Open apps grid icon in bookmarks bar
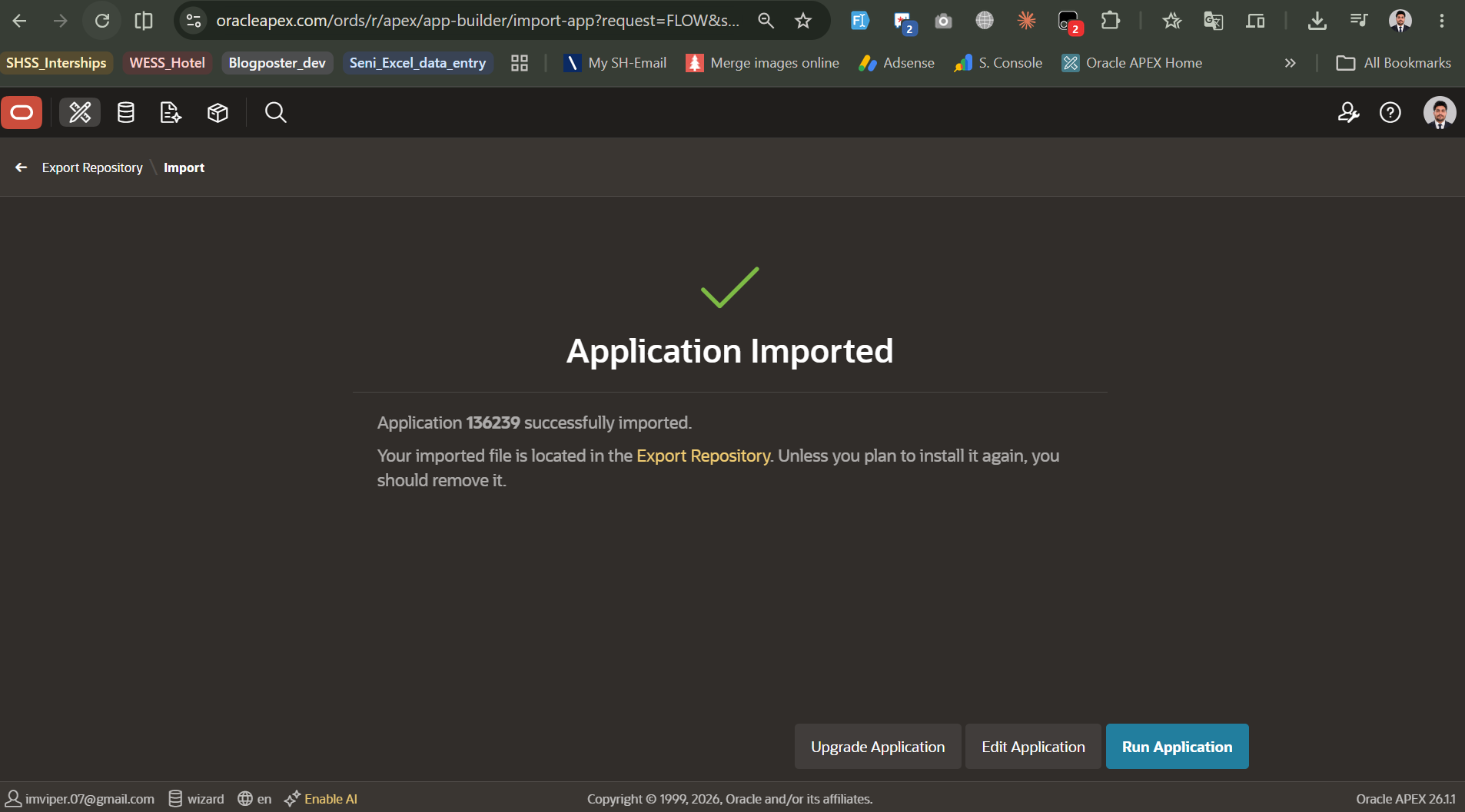1465x812 pixels. 520,63
